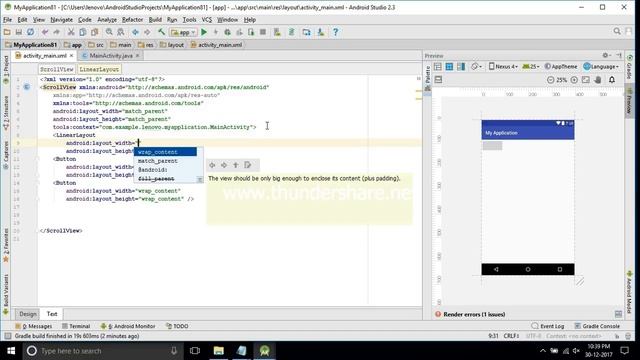Switch to the MainActivity.java tab
Screen dimensions: 640x360
pos(111,56)
